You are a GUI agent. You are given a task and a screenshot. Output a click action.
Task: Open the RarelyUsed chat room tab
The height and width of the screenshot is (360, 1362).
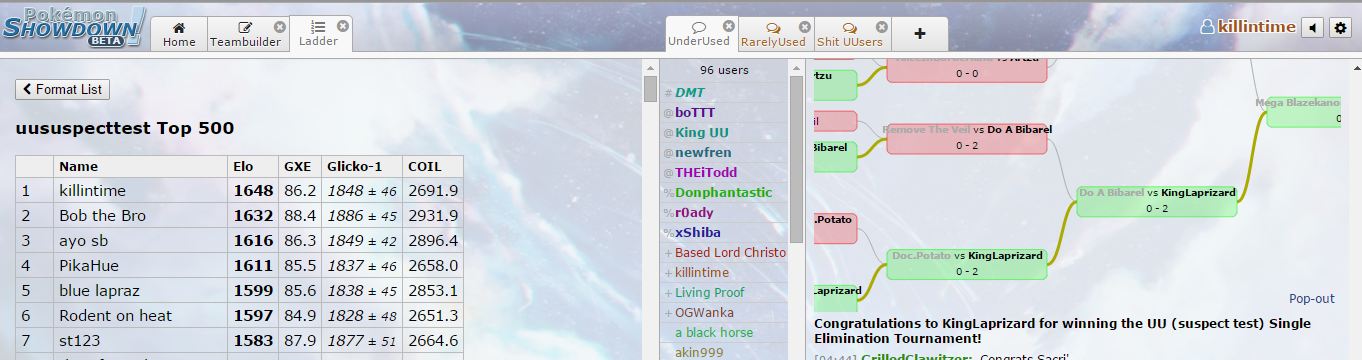point(773,34)
